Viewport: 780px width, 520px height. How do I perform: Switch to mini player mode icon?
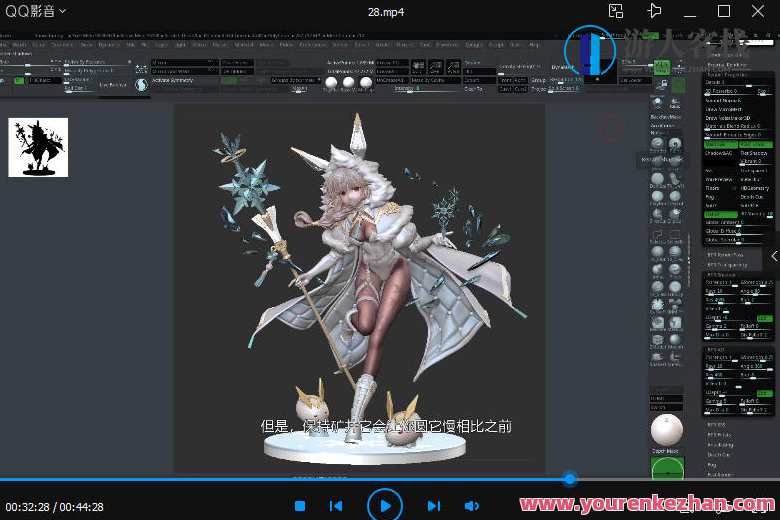click(616, 11)
